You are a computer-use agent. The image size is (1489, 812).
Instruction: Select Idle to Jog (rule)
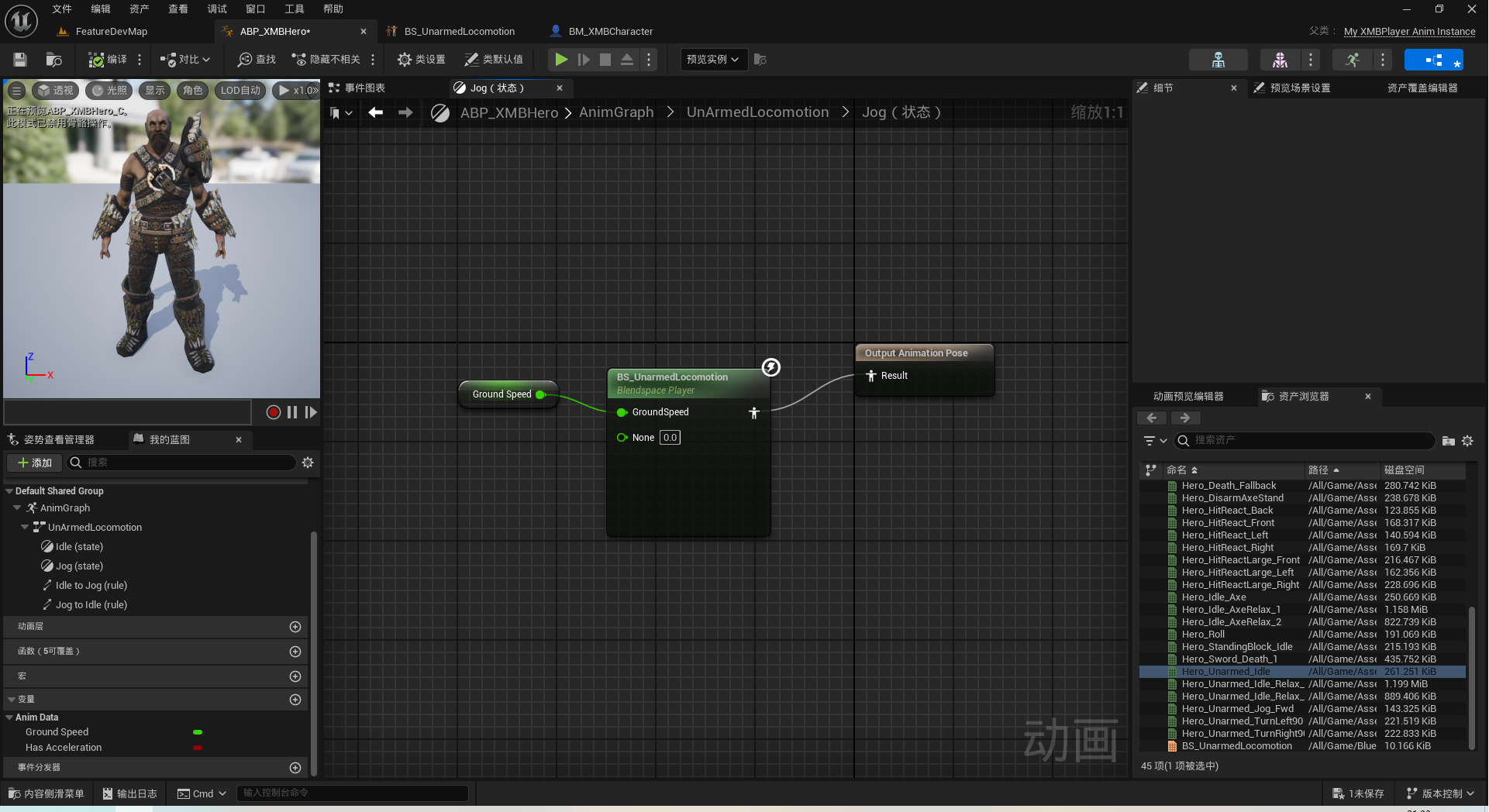tap(91, 586)
